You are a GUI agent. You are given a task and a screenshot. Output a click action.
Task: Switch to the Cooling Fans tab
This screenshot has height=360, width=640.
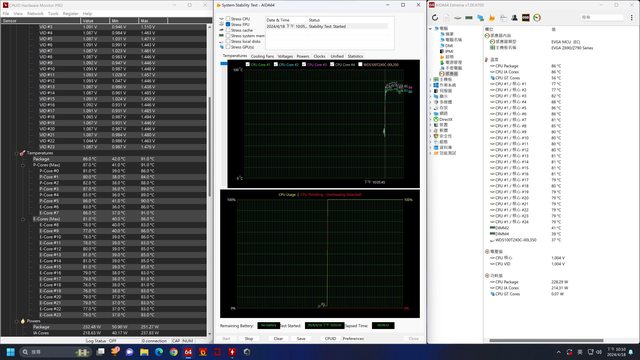tap(262, 56)
